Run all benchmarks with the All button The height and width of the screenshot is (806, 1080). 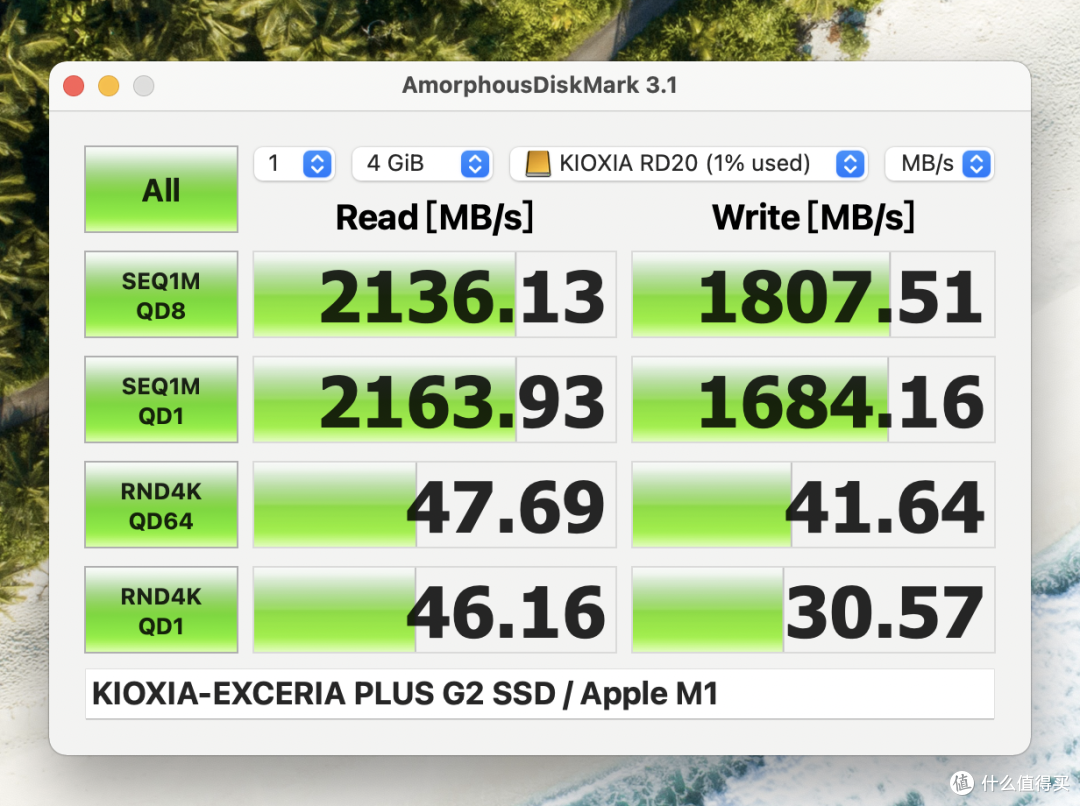coord(161,189)
